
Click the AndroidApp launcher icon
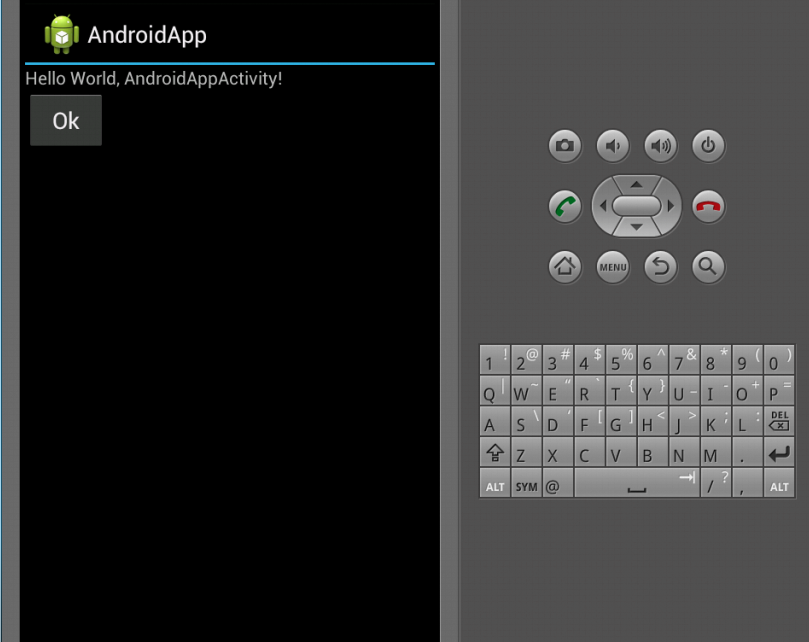(x=61, y=35)
